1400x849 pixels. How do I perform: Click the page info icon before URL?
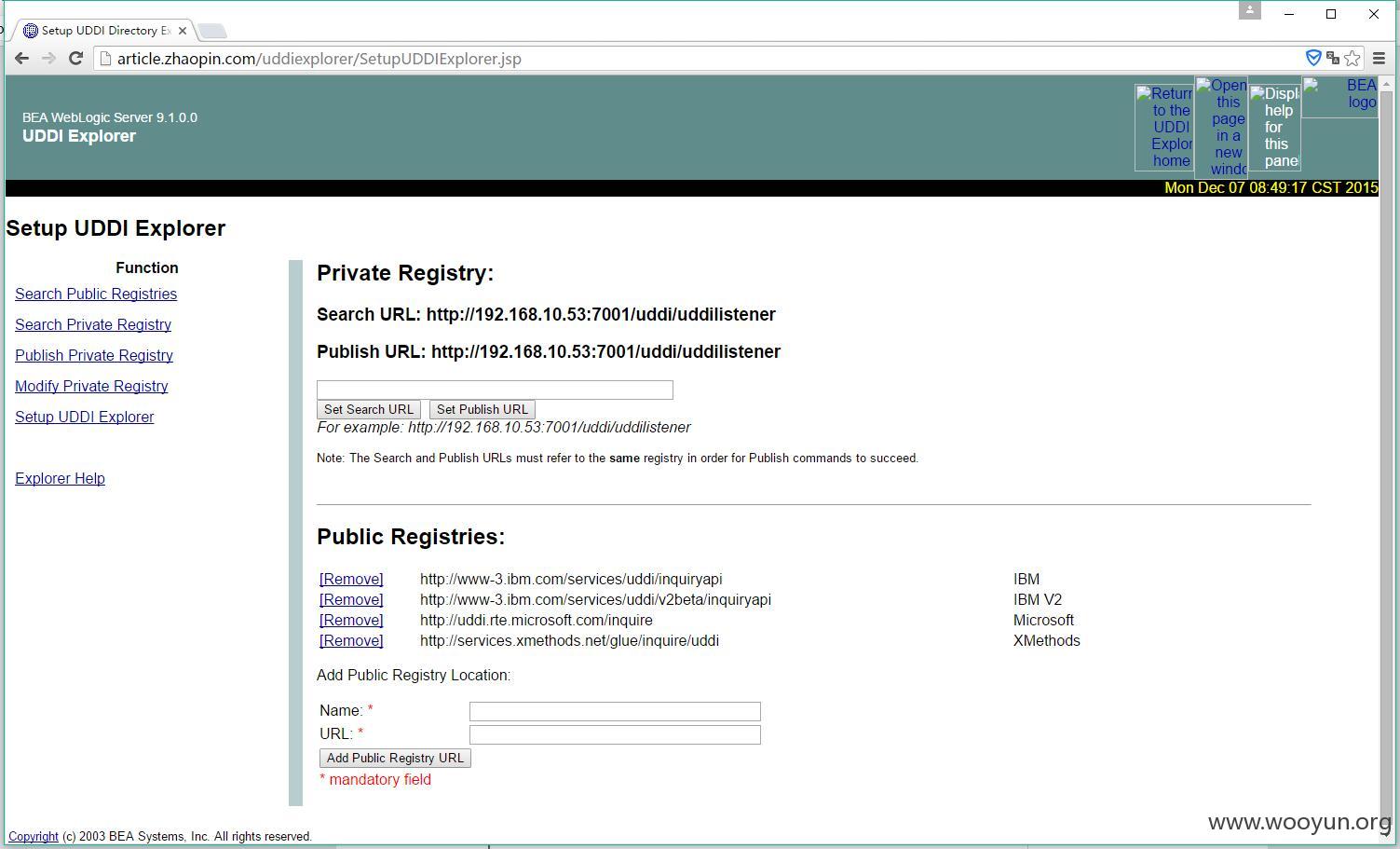105,59
